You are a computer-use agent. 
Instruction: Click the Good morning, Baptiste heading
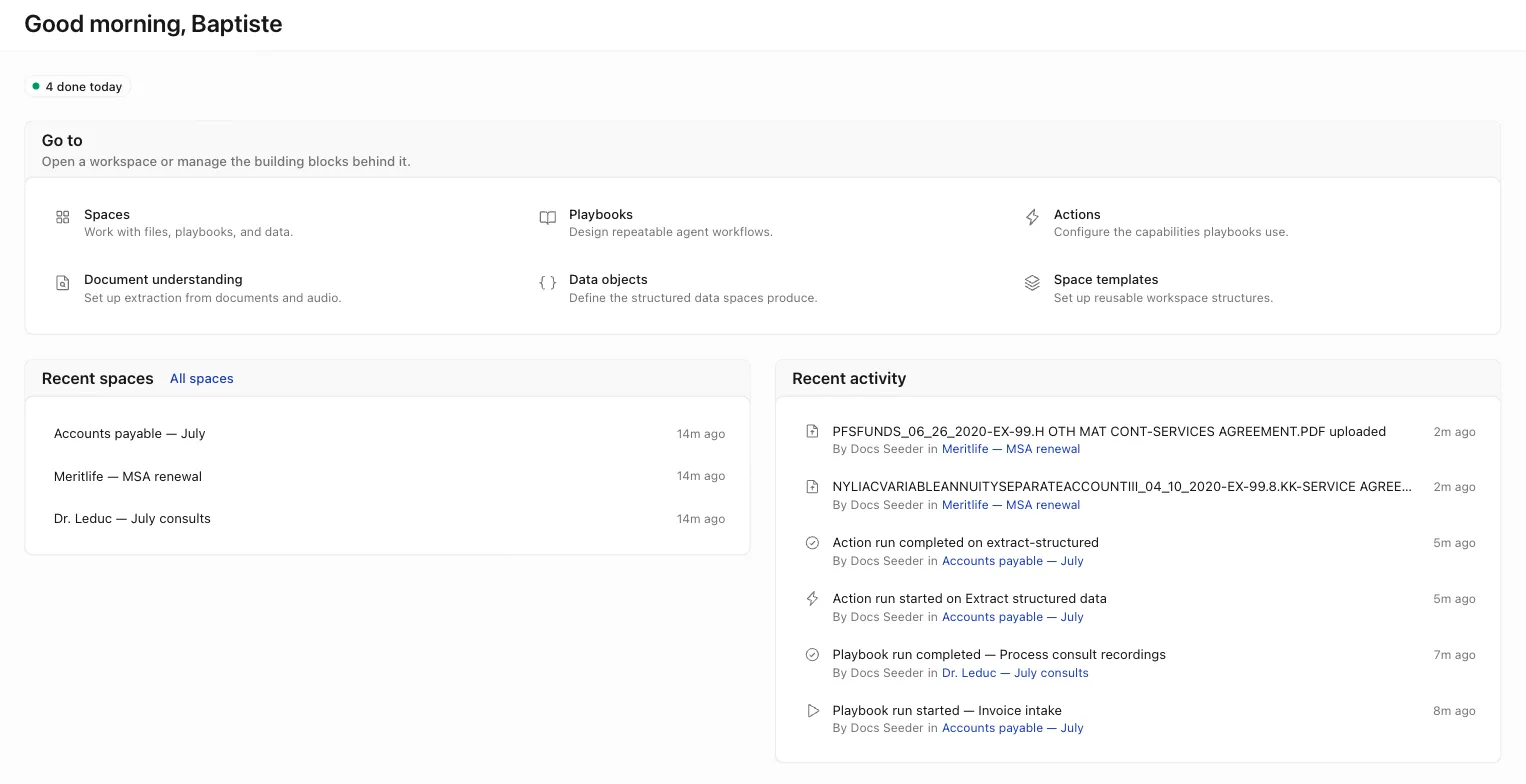pos(153,24)
